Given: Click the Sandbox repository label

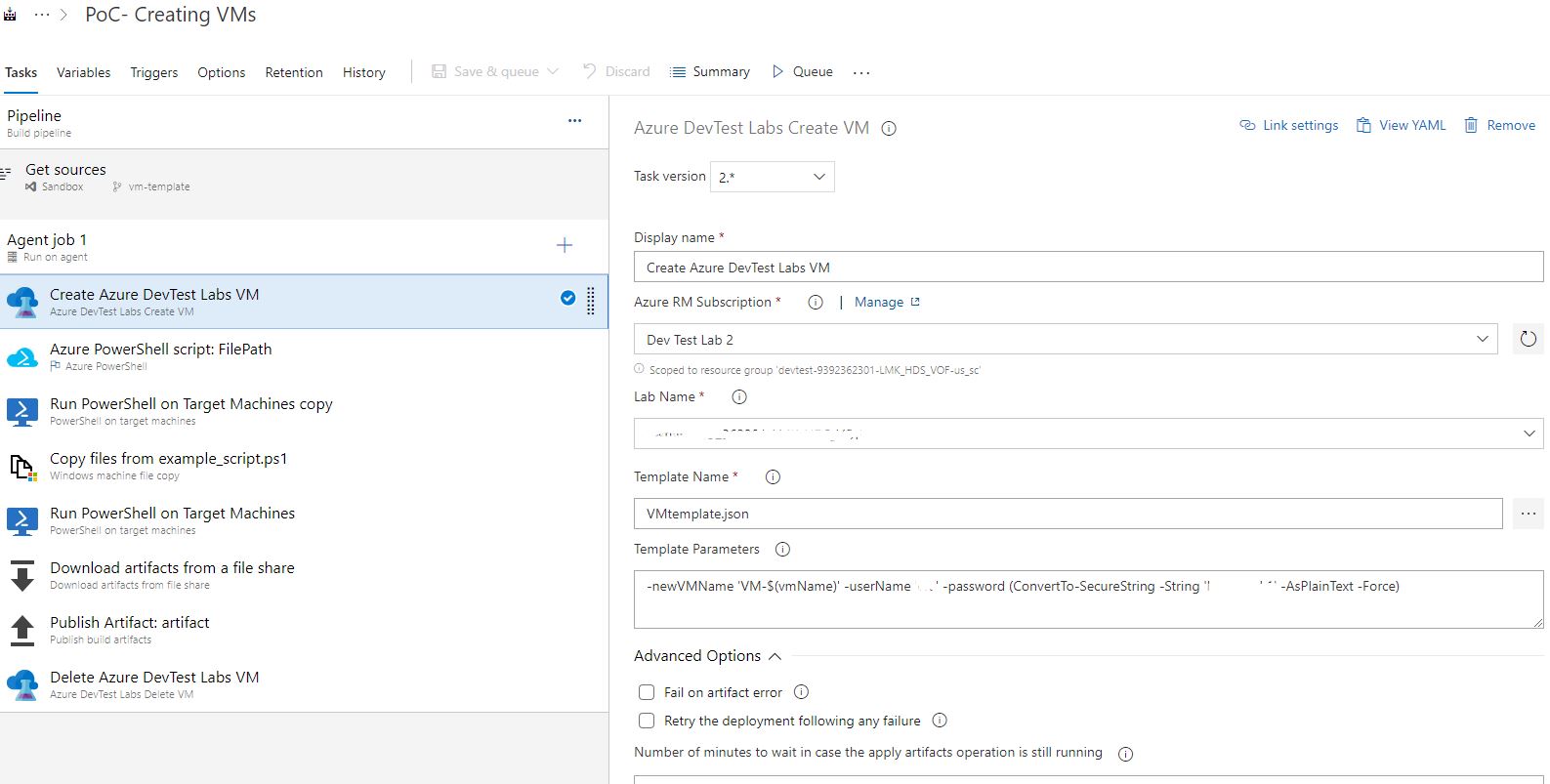Looking at the screenshot, I should point(63,186).
